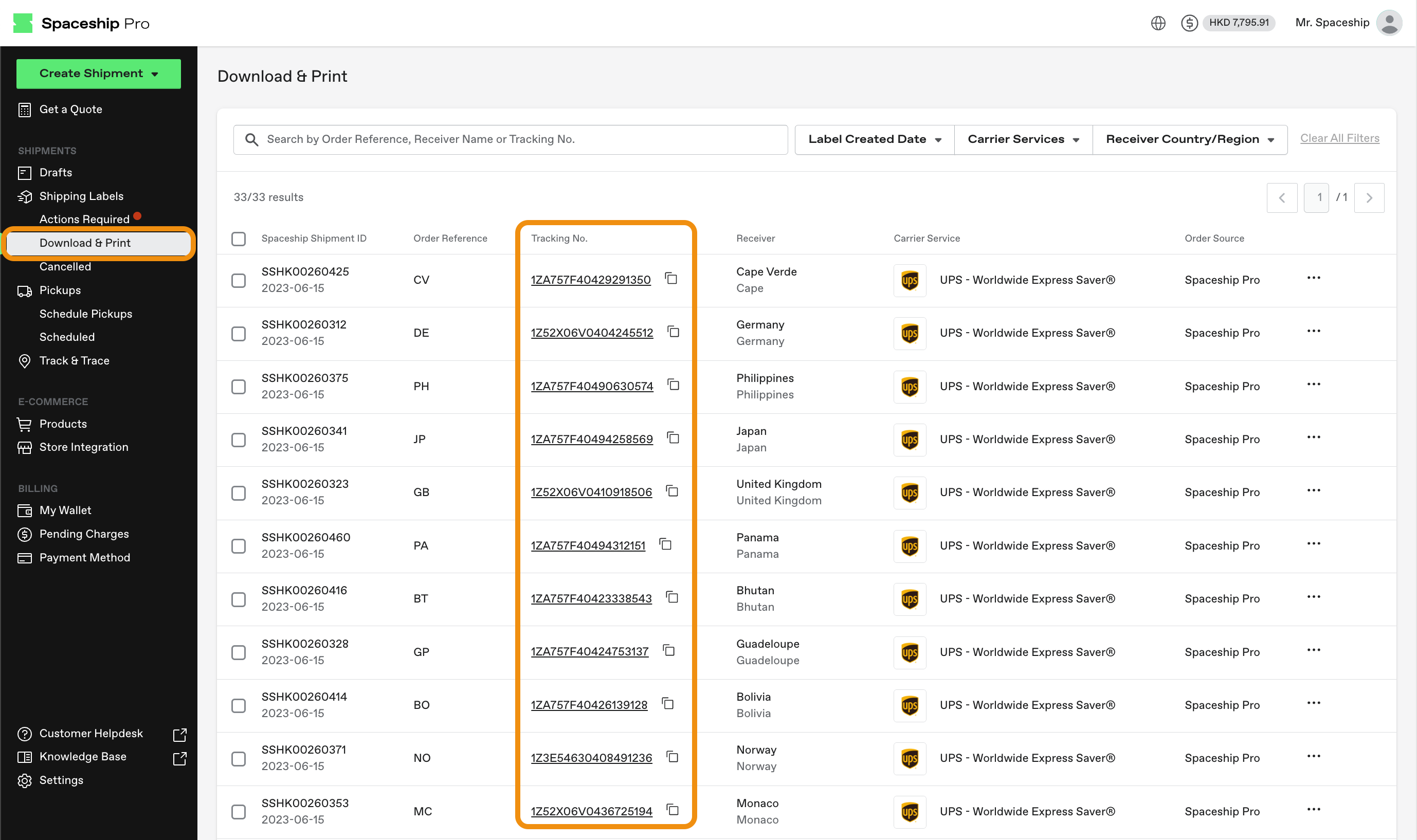The width and height of the screenshot is (1417, 840).
Task: Copy tracking number 1Z52X06V0436725194
Action: coord(672,810)
